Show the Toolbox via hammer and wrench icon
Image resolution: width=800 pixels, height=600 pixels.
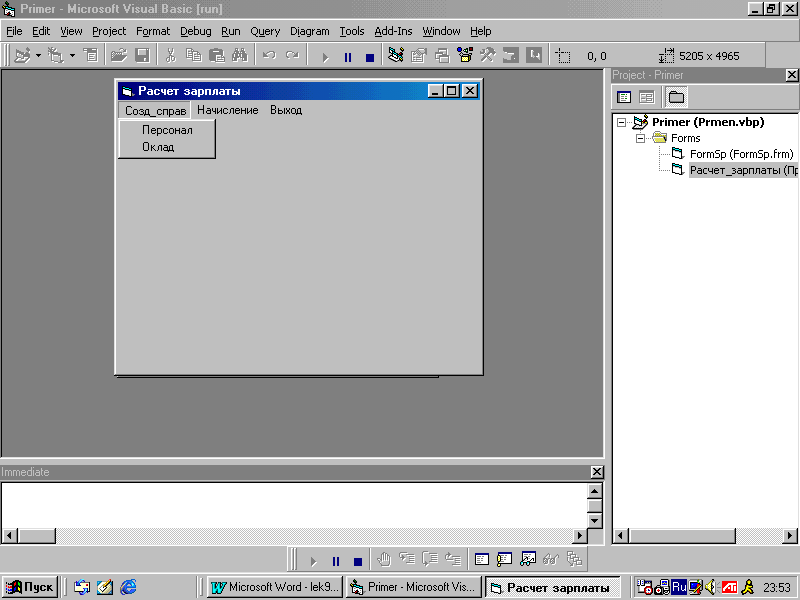[487, 55]
